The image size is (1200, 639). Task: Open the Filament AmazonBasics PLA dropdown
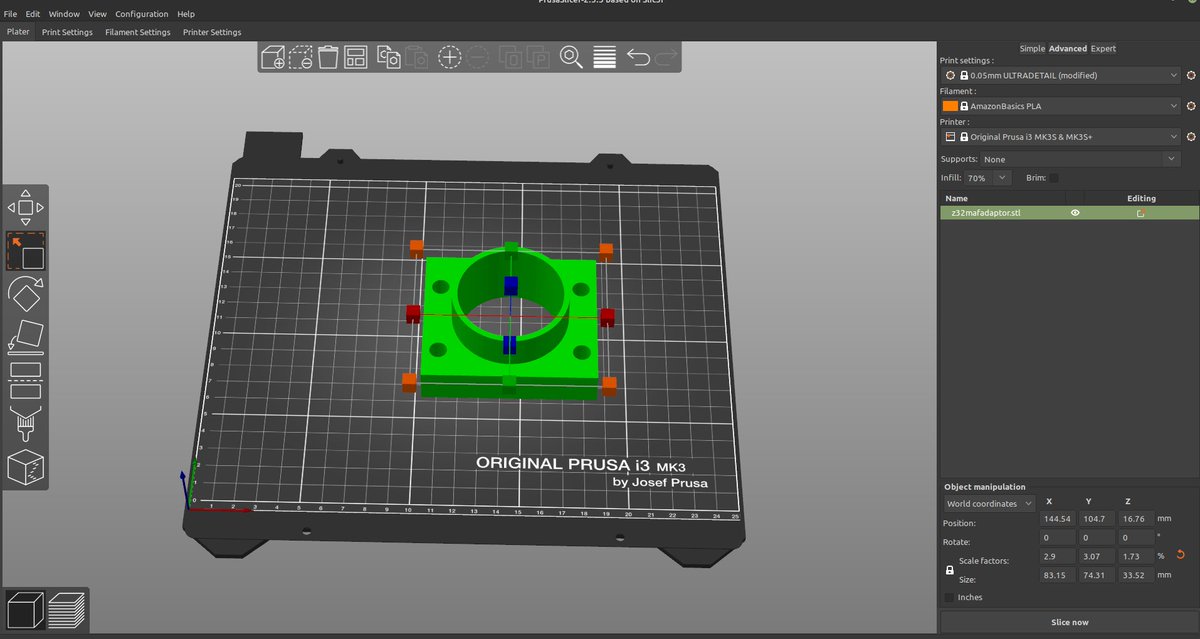click(1061, 106)
